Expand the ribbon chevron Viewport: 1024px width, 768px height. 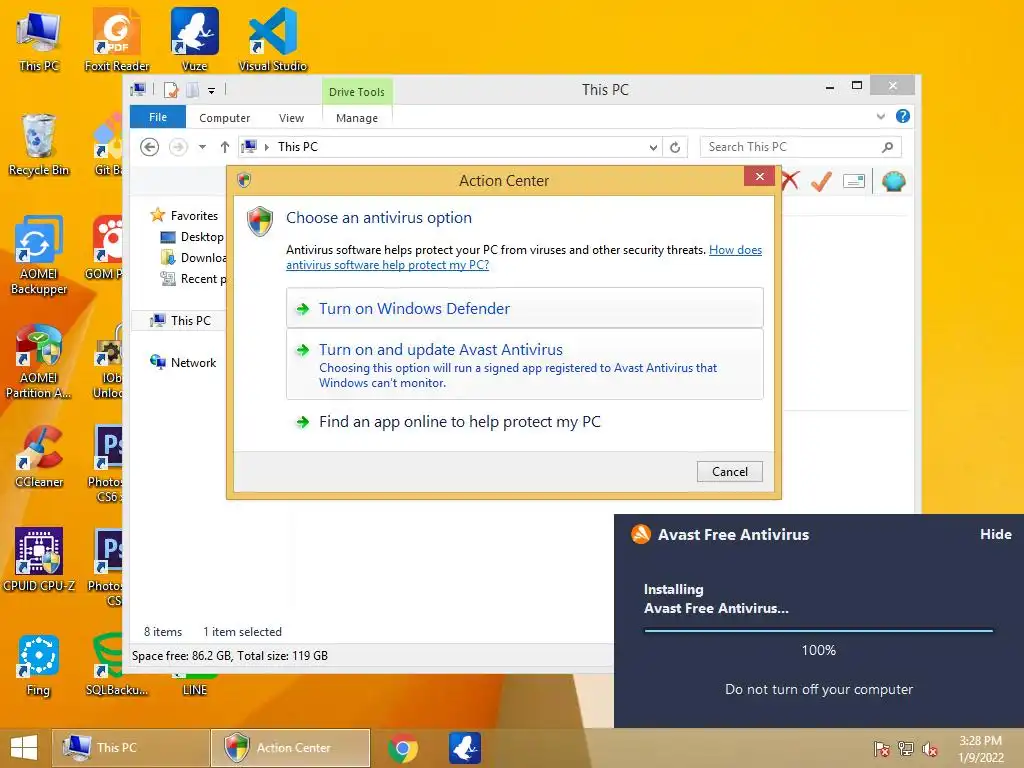[x=880, y=116]
